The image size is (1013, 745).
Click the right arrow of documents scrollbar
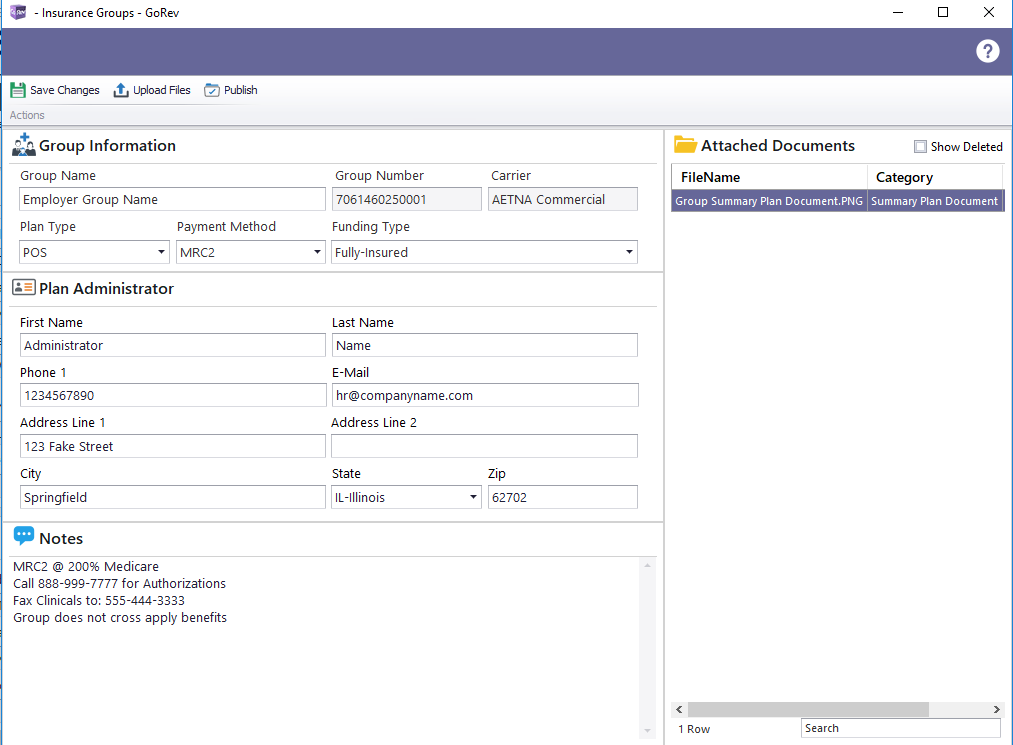[x=997, y=709]
